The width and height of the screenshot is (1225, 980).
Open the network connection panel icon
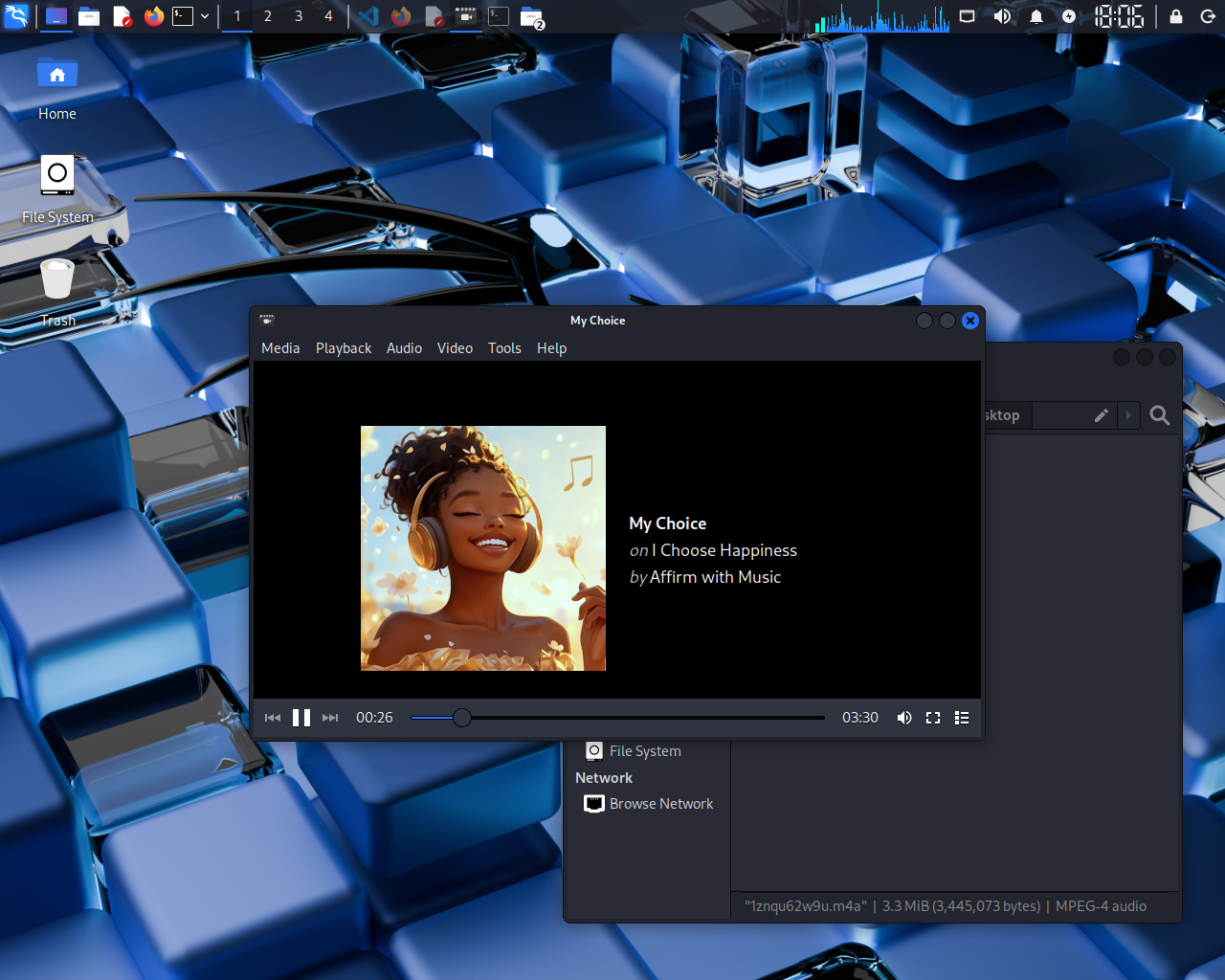(968, 16)
